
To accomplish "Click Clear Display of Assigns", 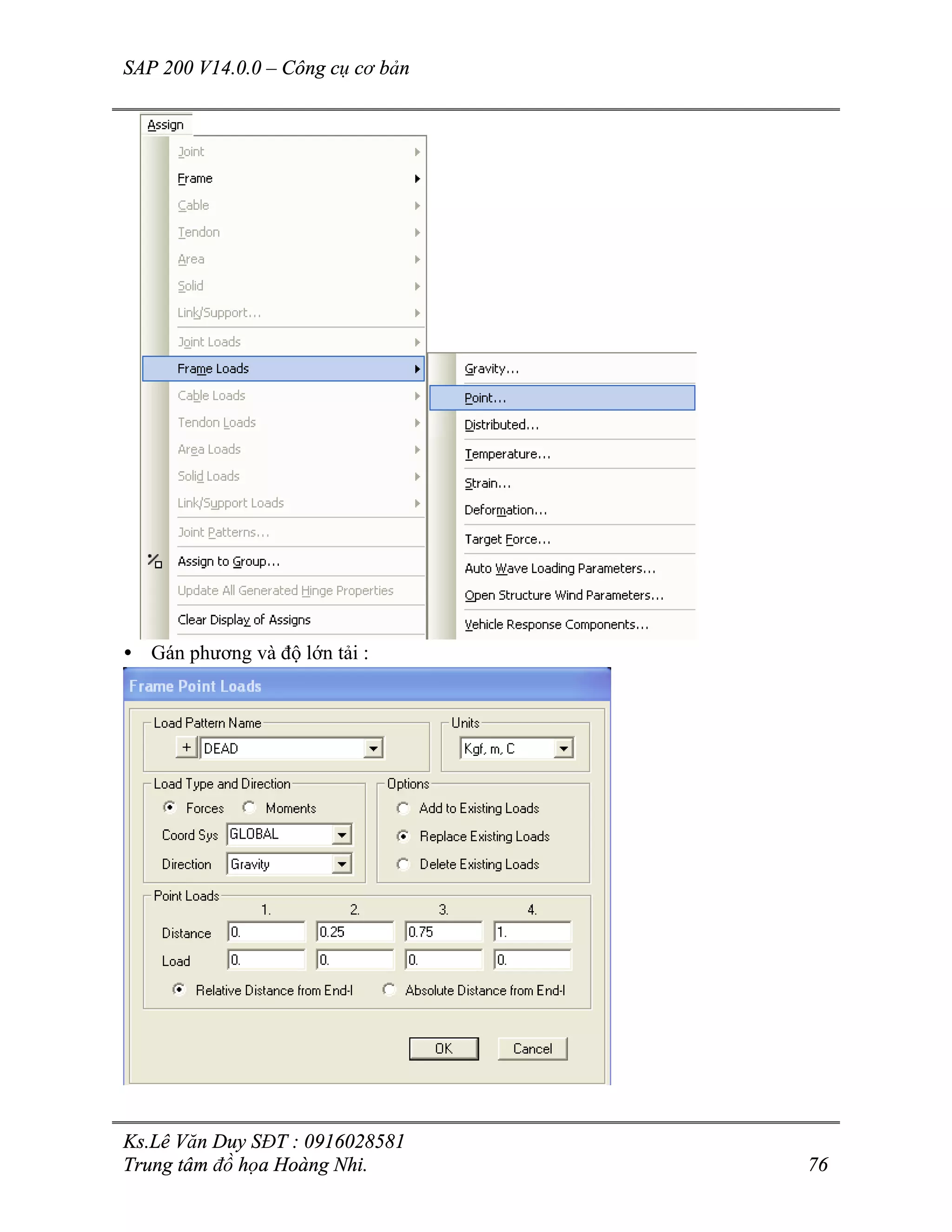I will coord(284,619).
